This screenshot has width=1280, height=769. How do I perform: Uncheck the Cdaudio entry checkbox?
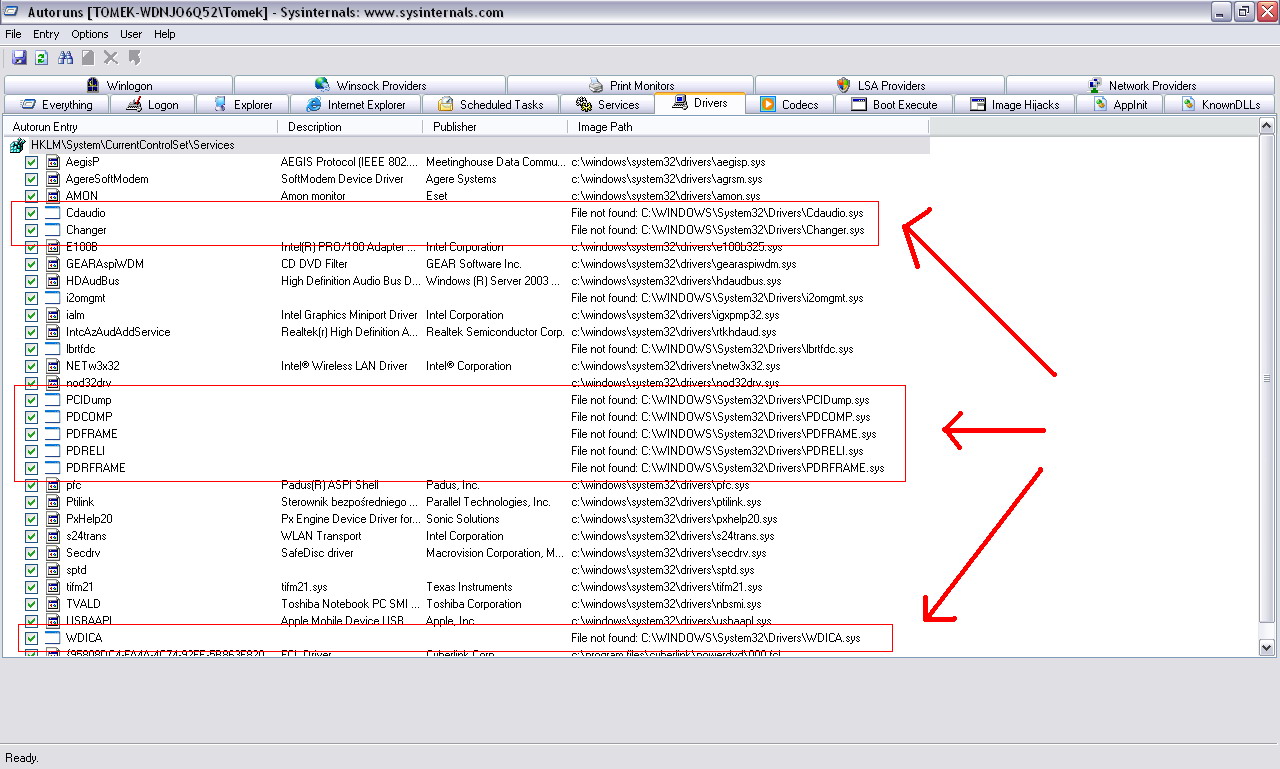tap(32, 213)
